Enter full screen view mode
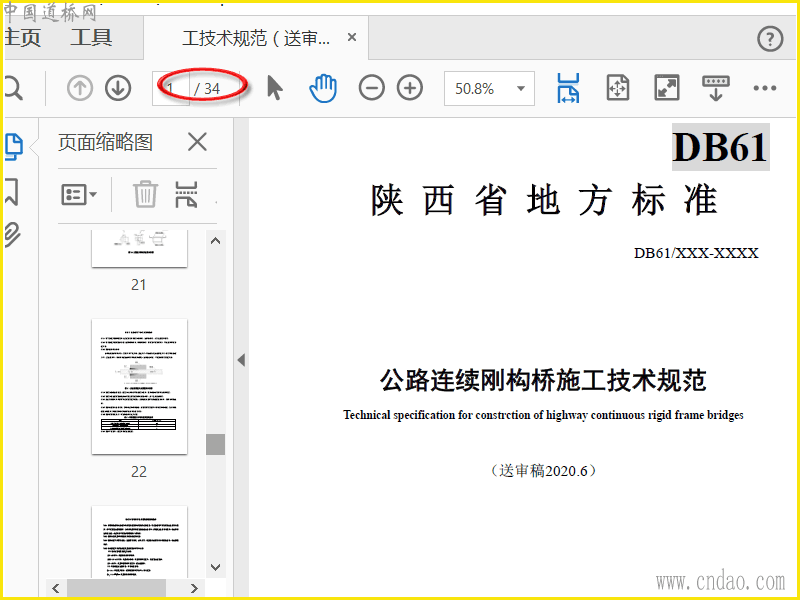The image size is (800, 600). 666,88
